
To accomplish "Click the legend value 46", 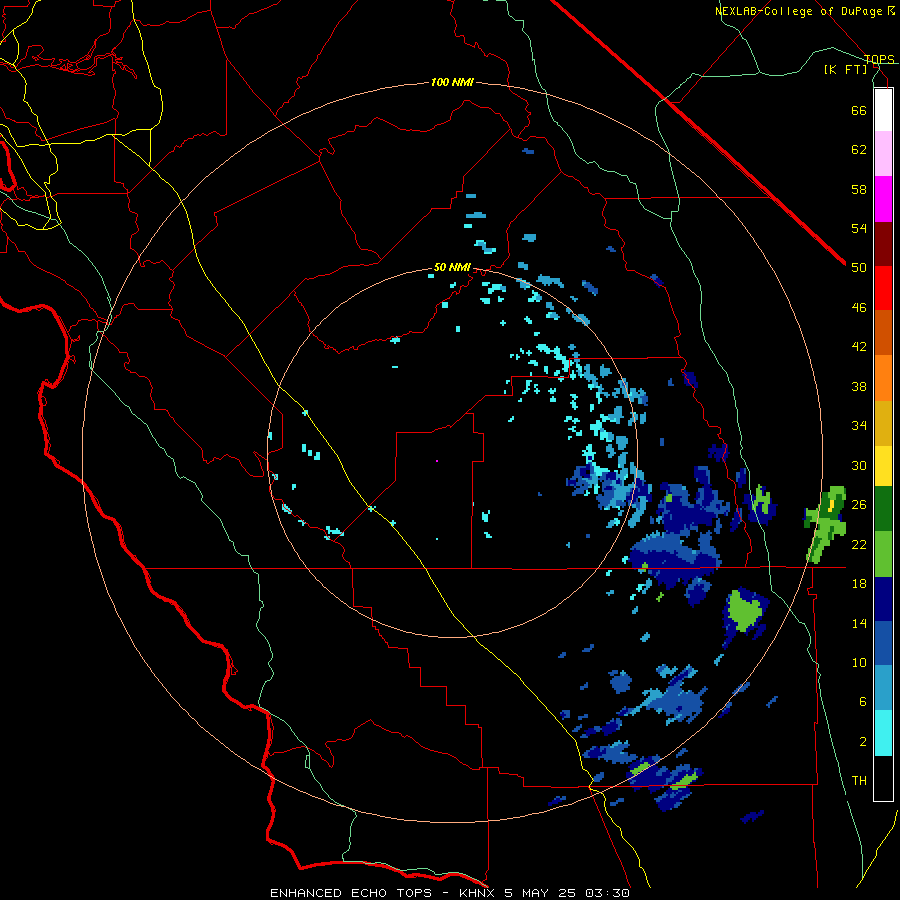I will (x=859, y=308).
